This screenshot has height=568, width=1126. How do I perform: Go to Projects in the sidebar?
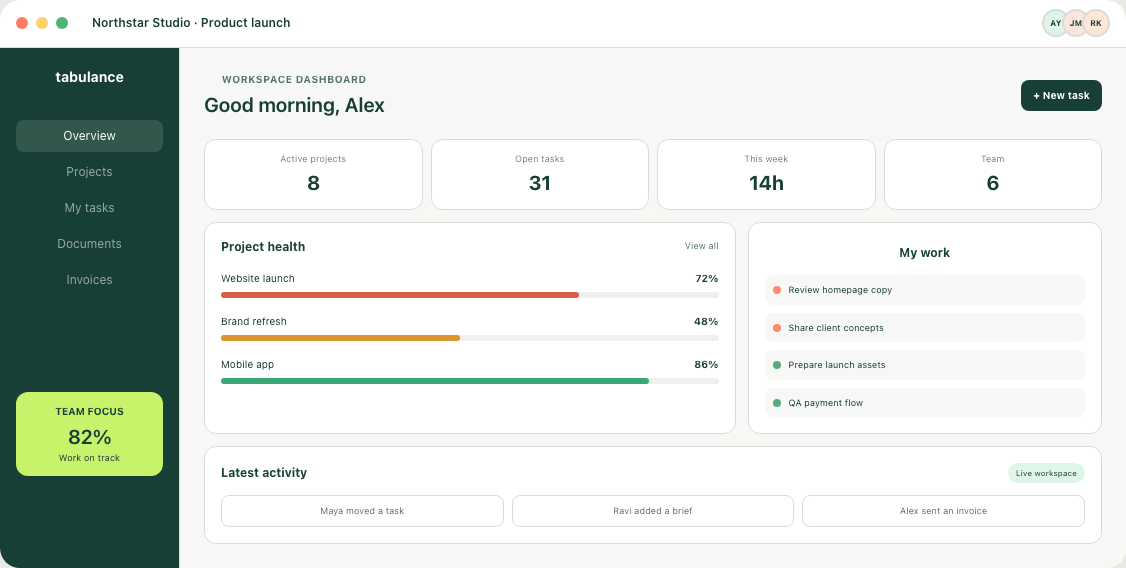click(x=89, y=172)
